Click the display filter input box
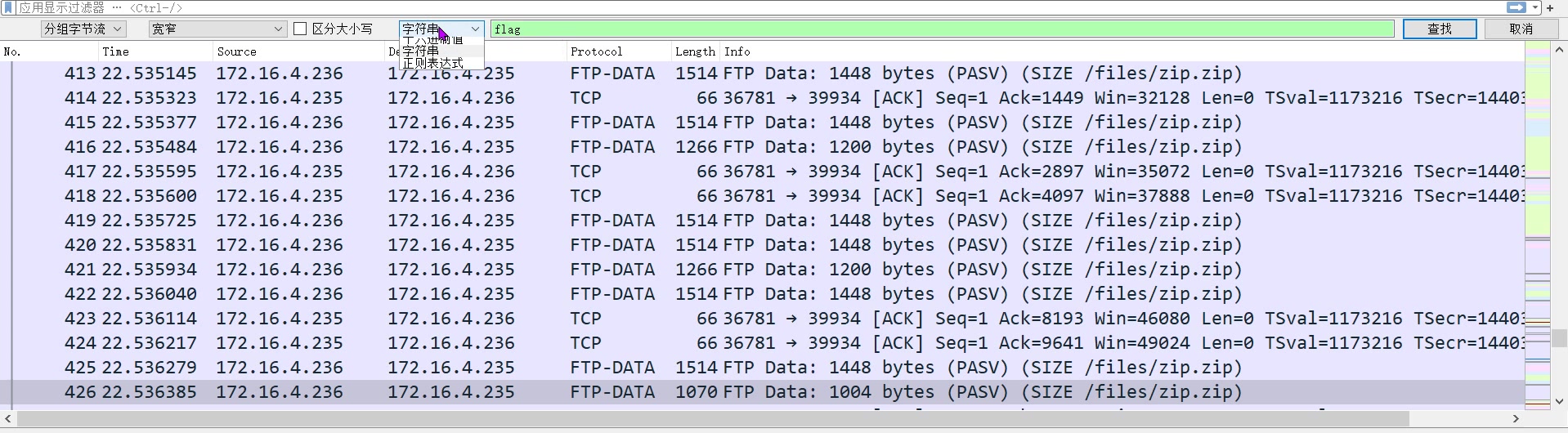Viewport: 1568px width, 433px height. 736,7
